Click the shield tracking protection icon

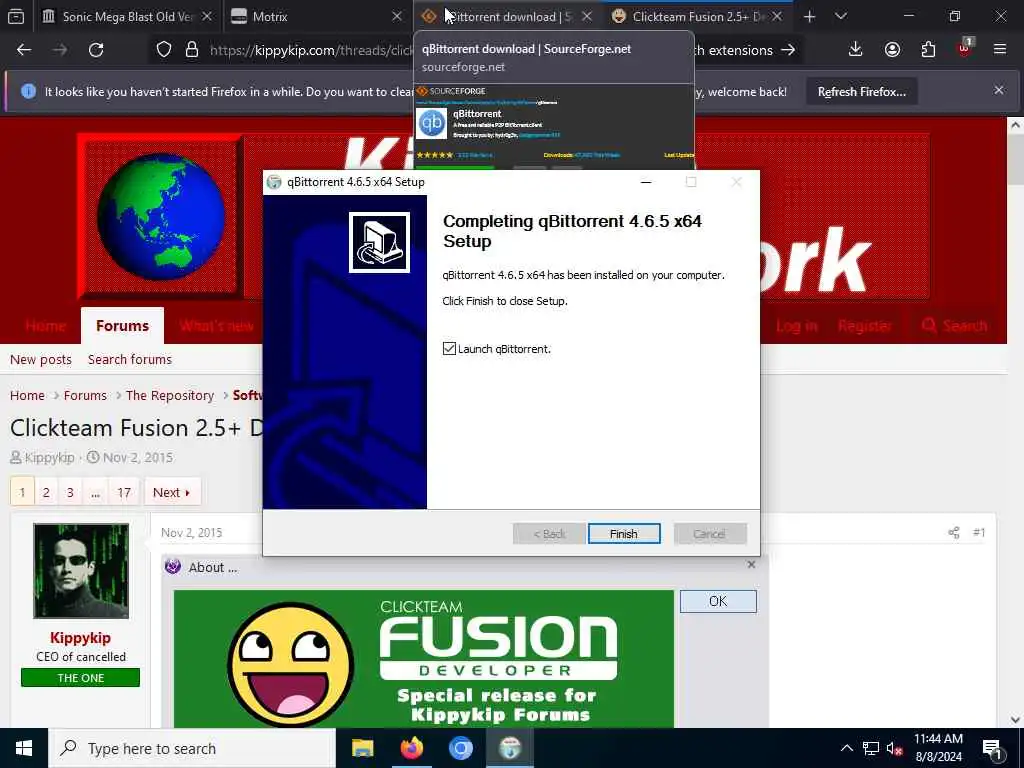click(x=164, y=50)
